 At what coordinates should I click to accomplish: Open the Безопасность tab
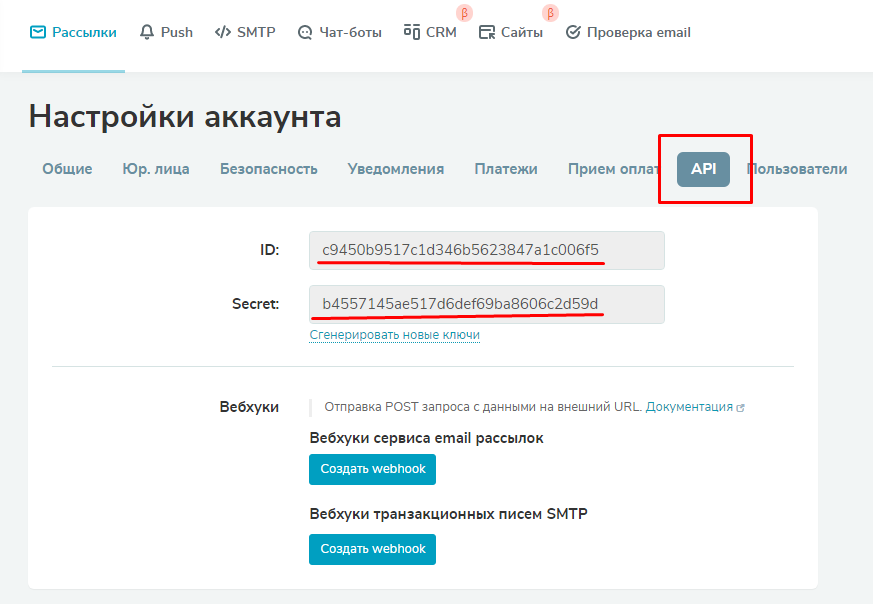coord(269,169)
